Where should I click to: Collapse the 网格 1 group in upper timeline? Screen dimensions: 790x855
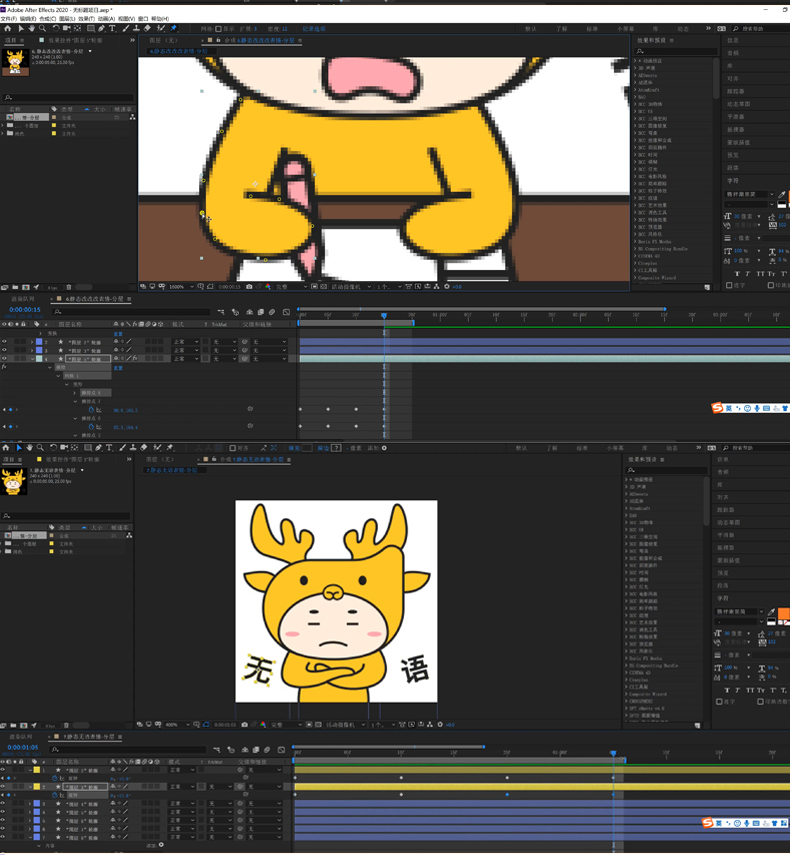click(58, 376)
